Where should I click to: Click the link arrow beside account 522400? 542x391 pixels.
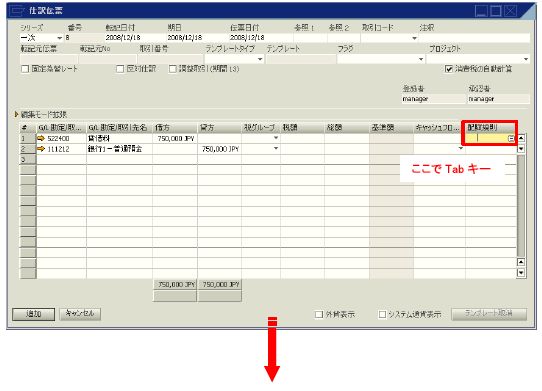click(x=41, y=138)
